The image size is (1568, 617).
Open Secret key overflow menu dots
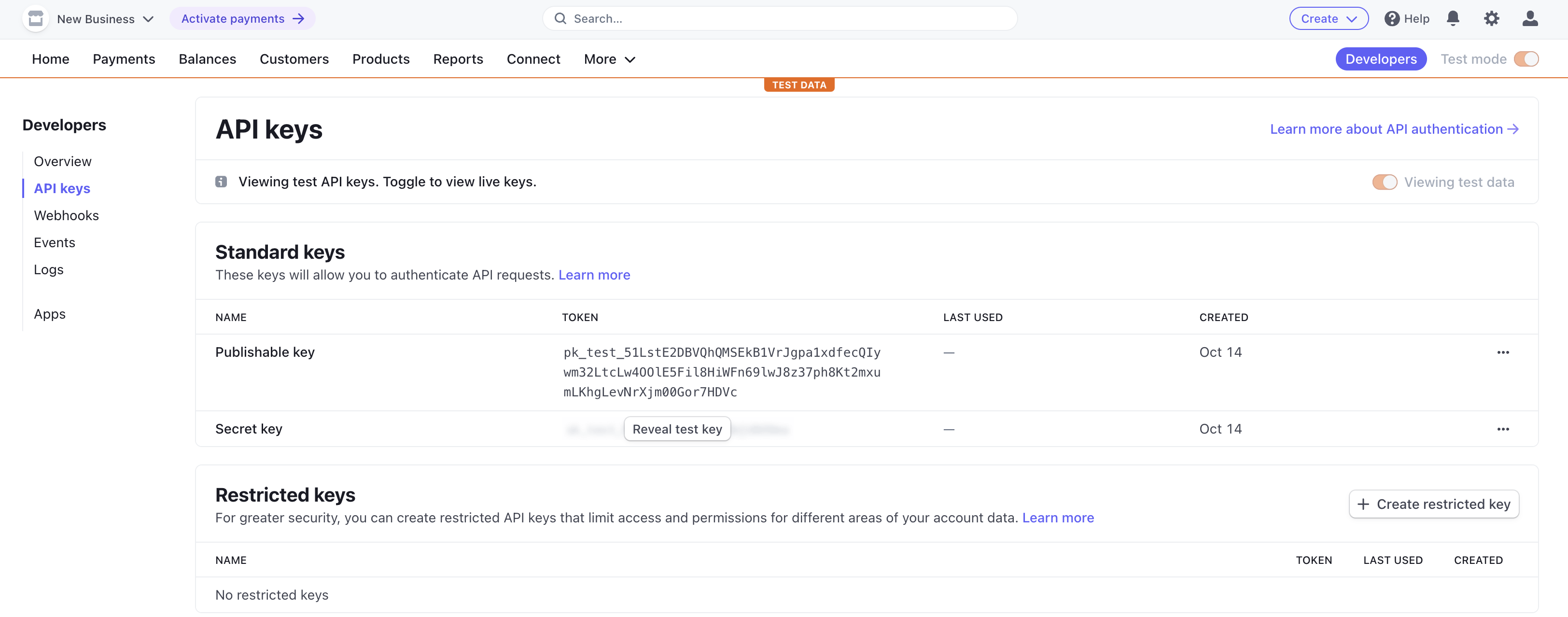(1503, 429)
